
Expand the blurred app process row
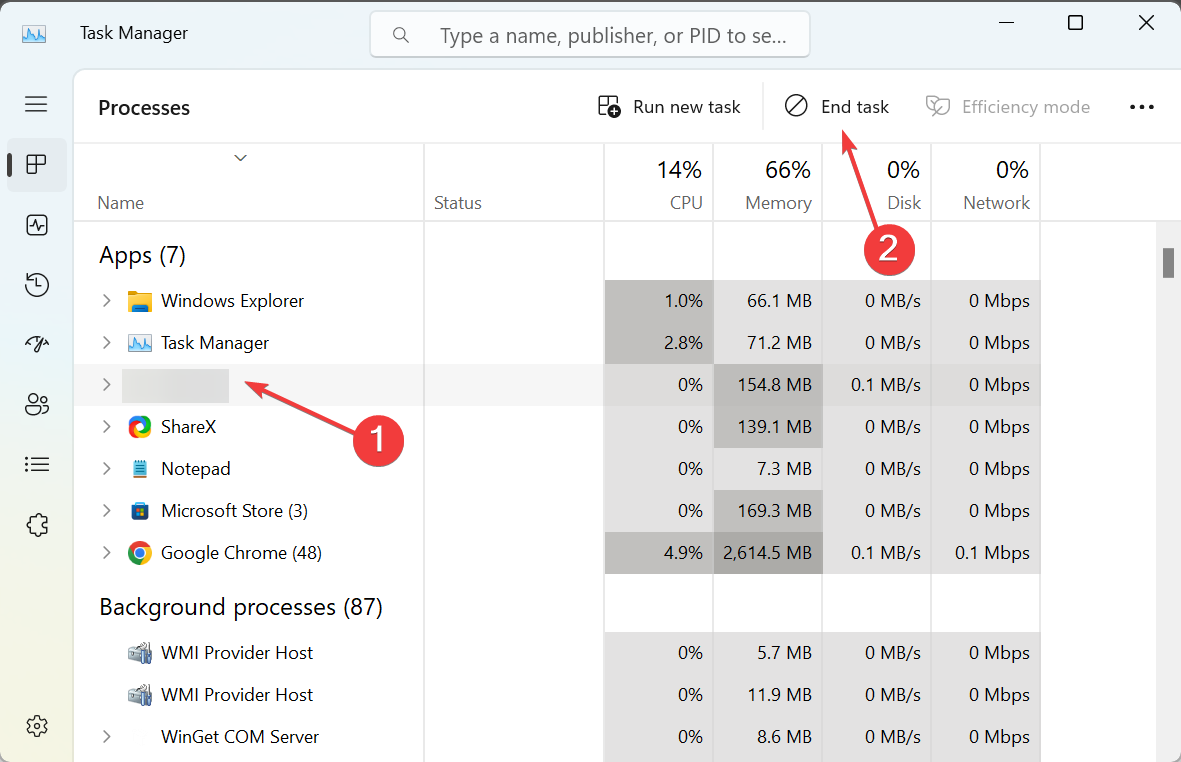[x=106, y=385]
